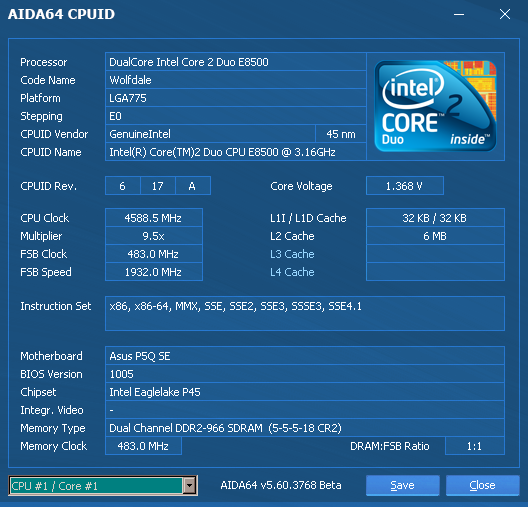Click the Processor label
528x507 pixels.
coord(44,62)
